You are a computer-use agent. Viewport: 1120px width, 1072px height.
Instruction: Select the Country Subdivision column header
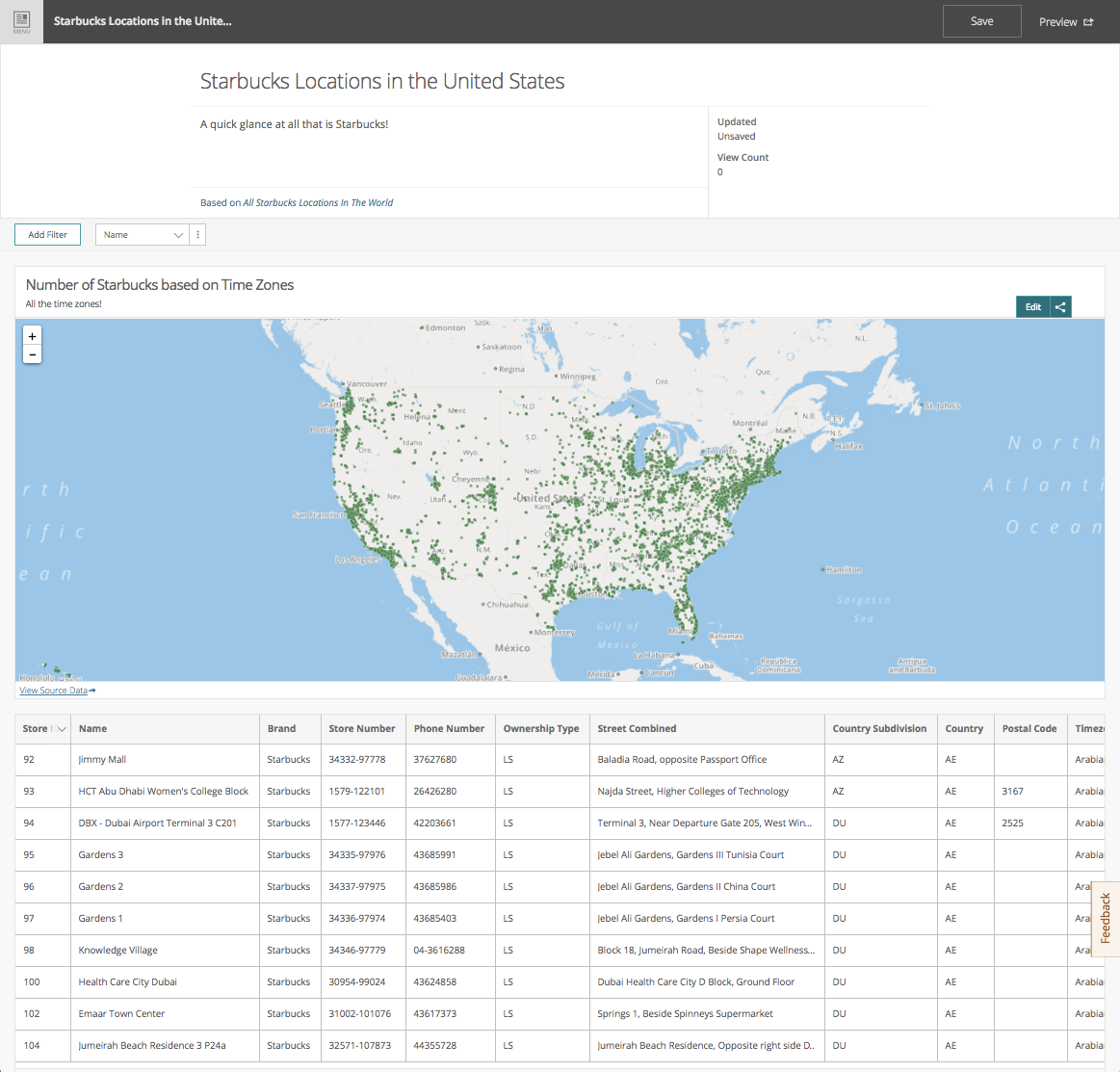pyautogui.click(x=879, y=728)
